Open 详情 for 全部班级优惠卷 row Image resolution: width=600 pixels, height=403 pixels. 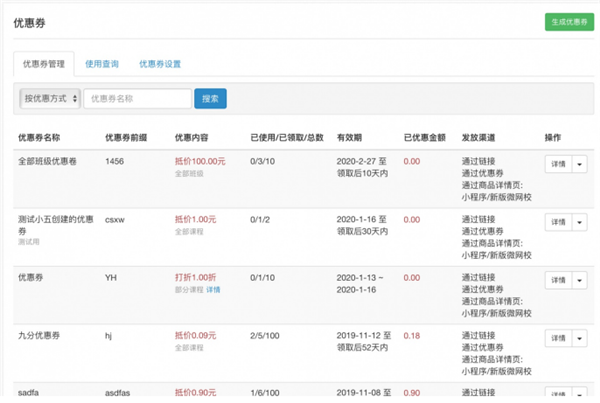click(558, 164)
